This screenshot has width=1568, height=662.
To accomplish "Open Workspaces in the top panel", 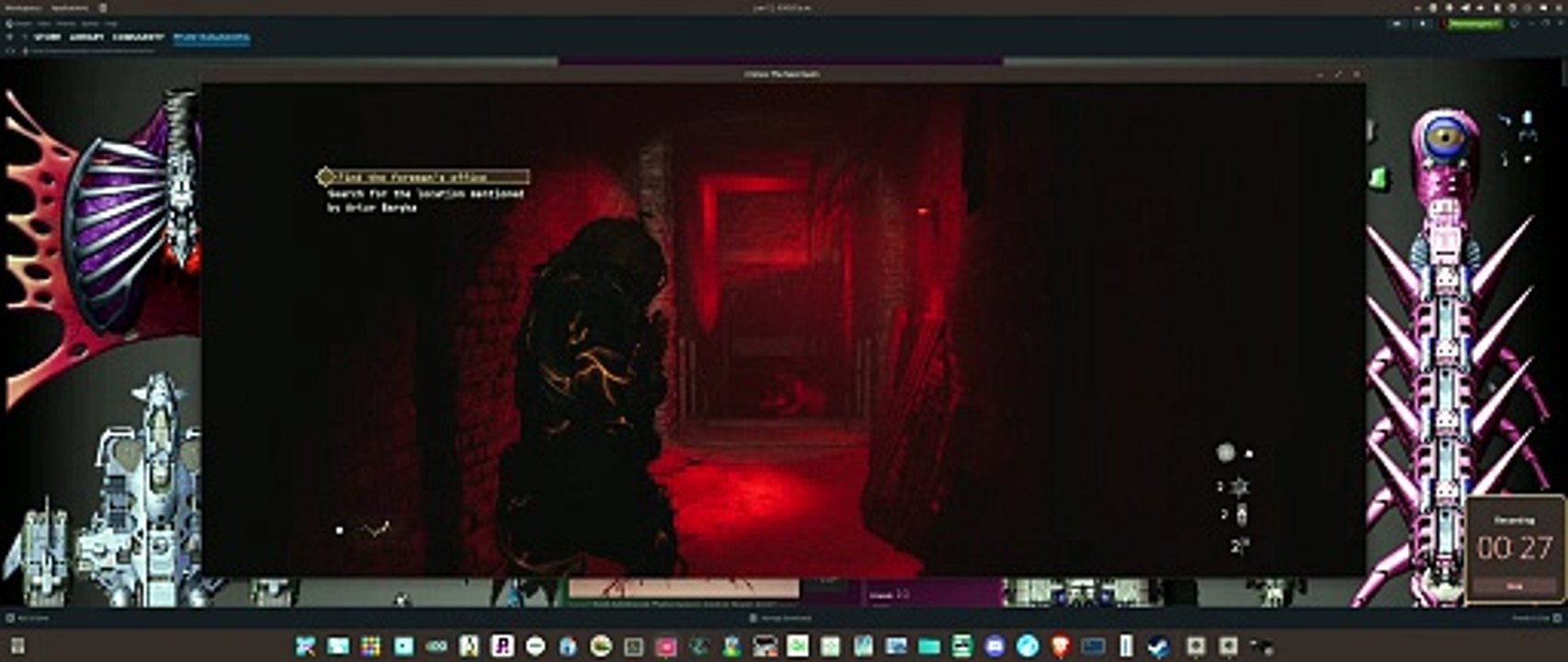I will coord(23,7).
